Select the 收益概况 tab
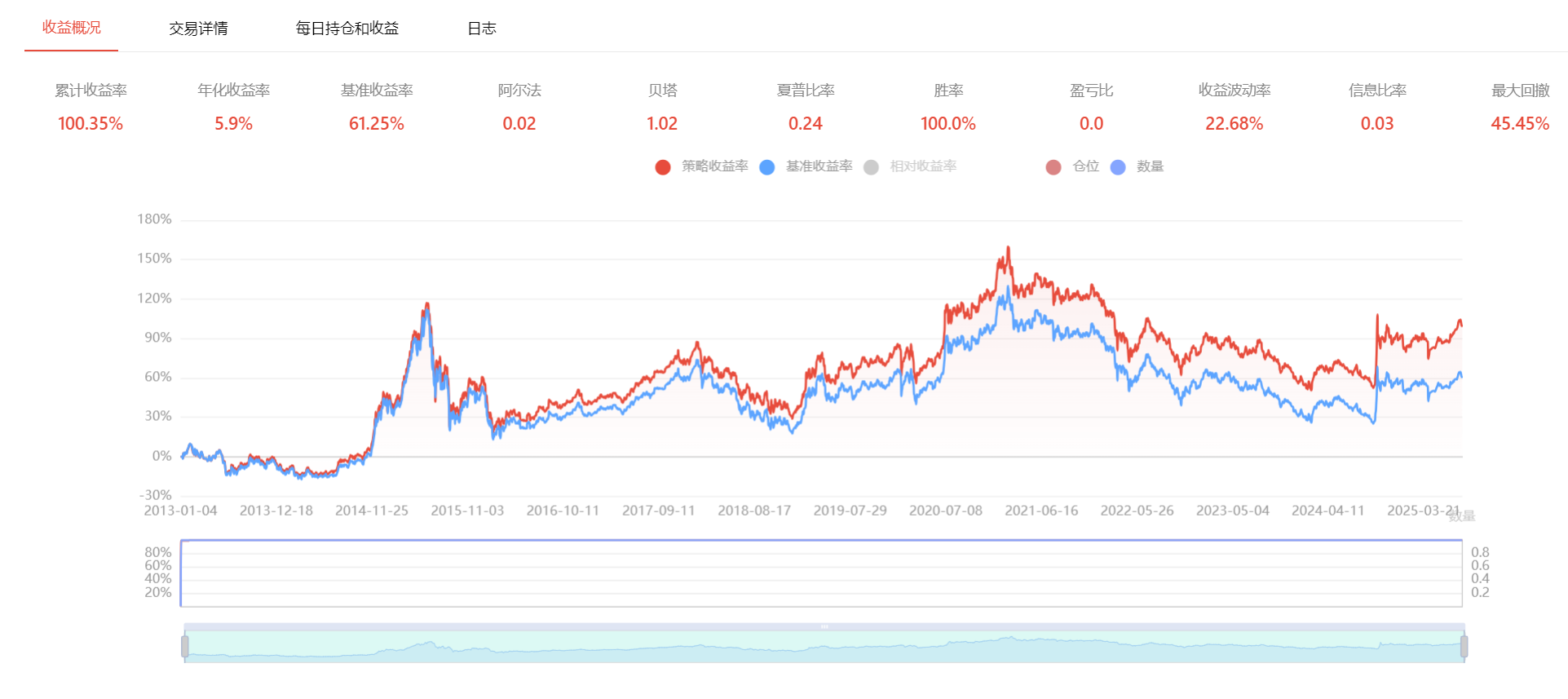 click(x=72, y=28)
